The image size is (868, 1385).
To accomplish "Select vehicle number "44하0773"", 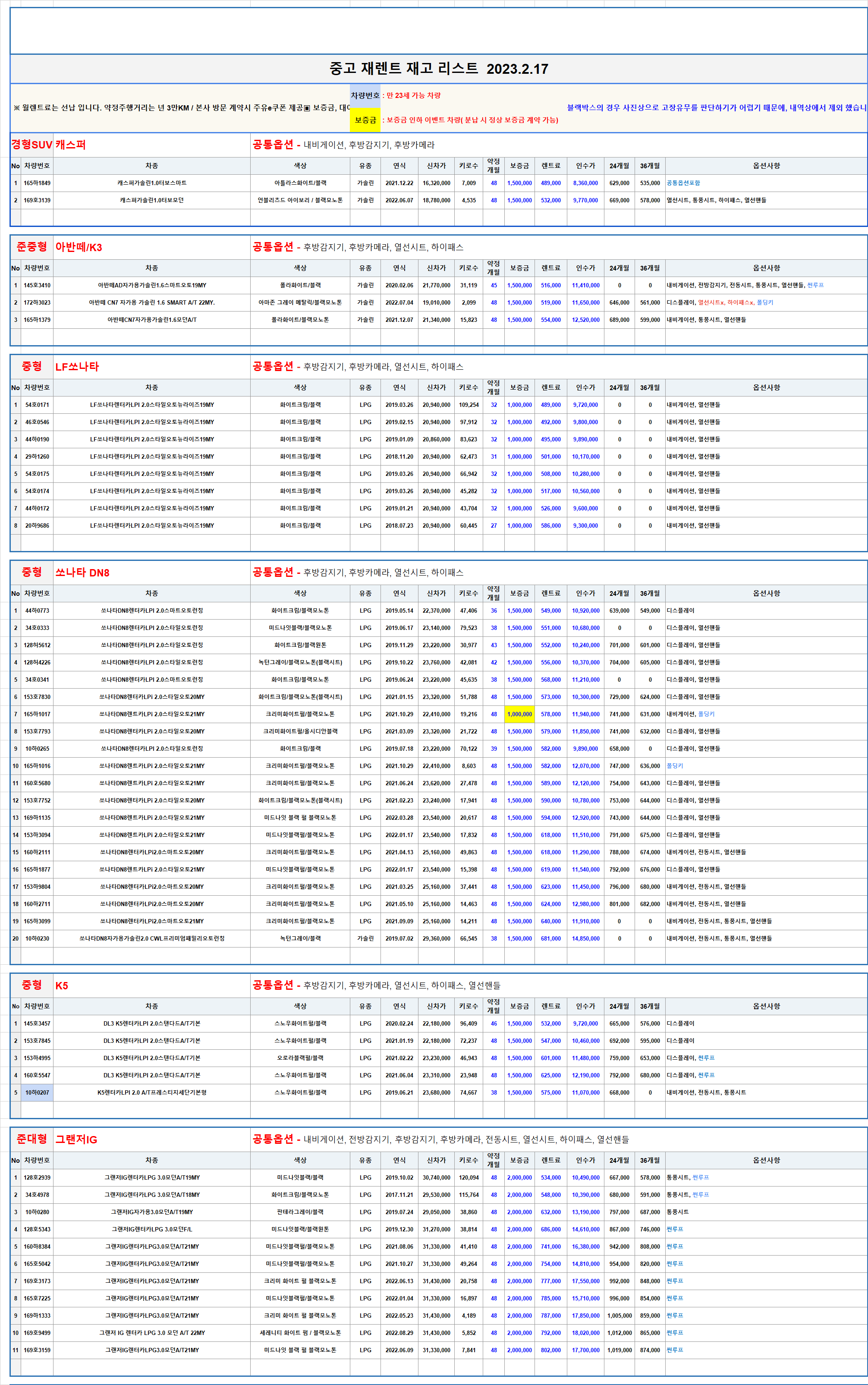I will (x=37, y=611).
